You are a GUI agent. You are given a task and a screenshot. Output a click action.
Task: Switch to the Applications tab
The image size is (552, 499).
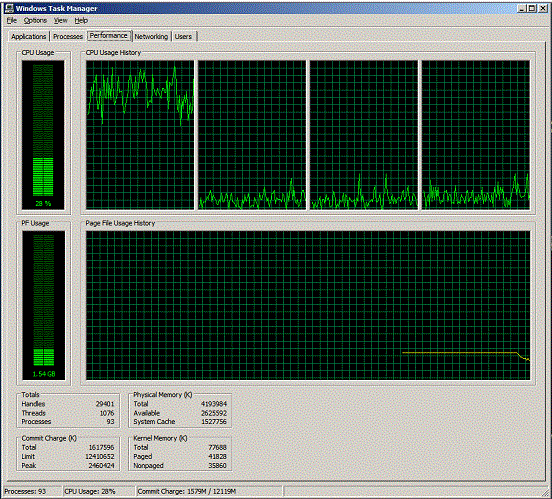point(29,36)
